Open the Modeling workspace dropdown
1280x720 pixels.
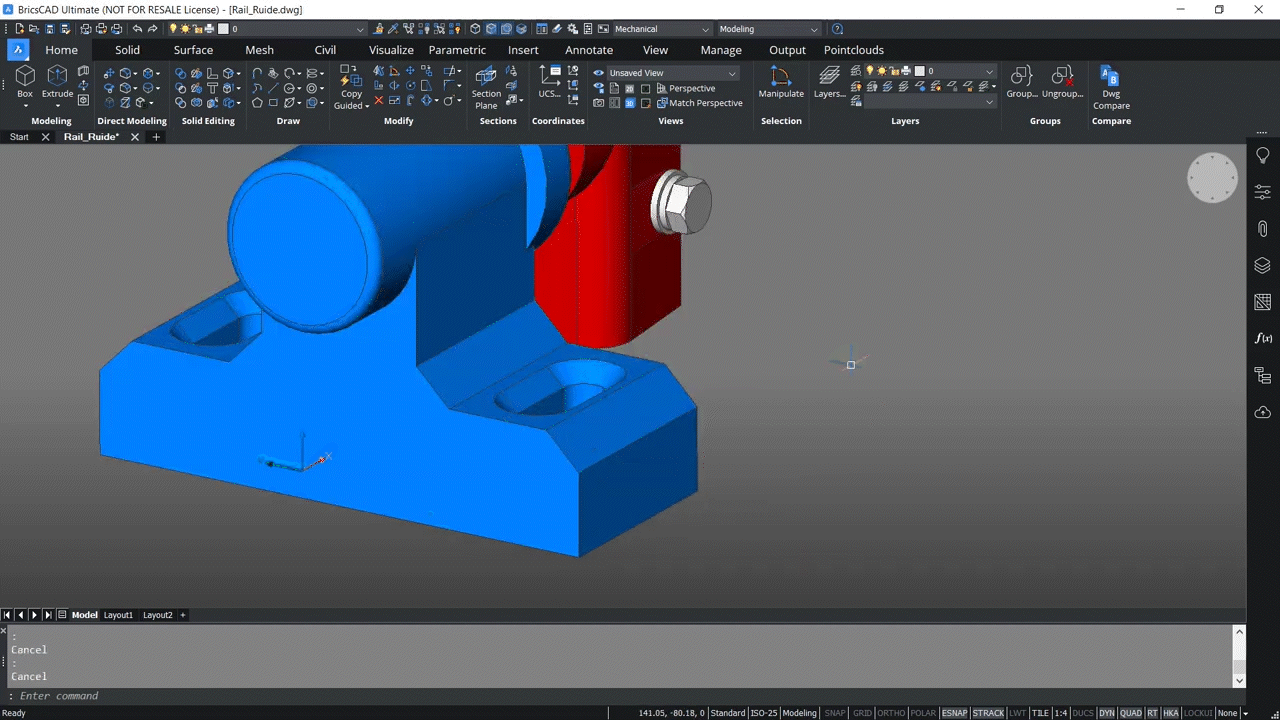point(768,29)
